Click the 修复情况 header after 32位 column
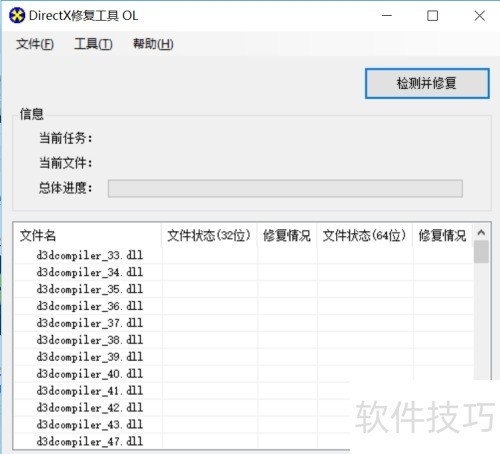Screen dimensions: 500x454 click(x=287, y=236)
